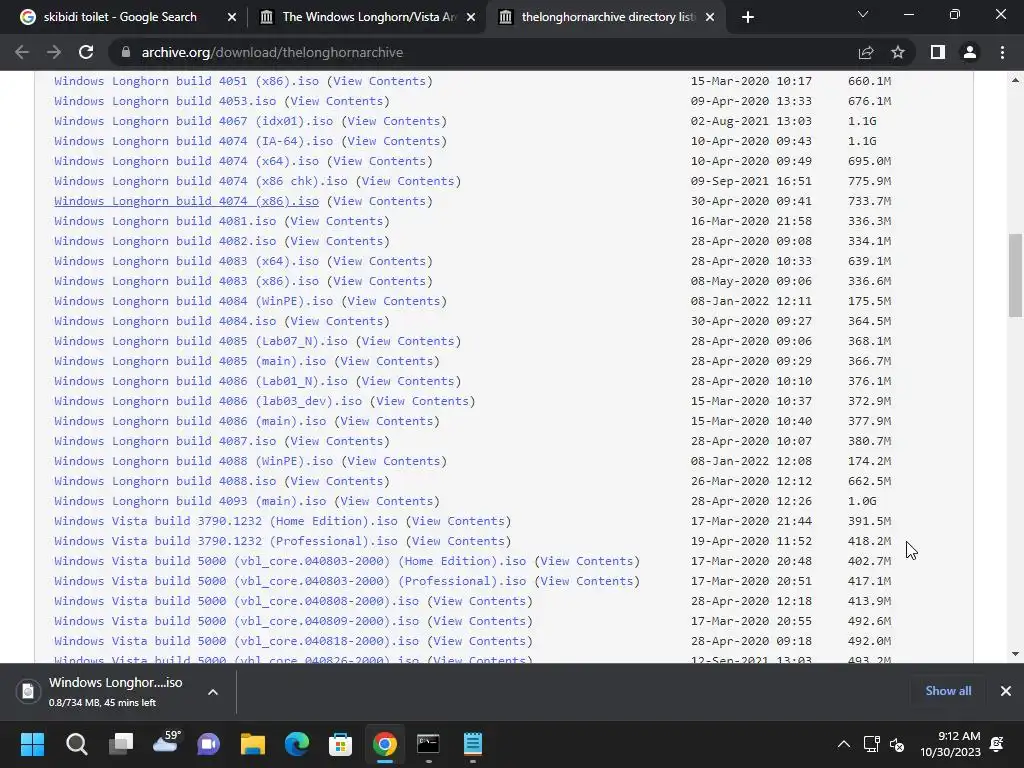Bookmark this tab with the star icon
This screenshot has width=1024, height=768.
pos(898,52)
